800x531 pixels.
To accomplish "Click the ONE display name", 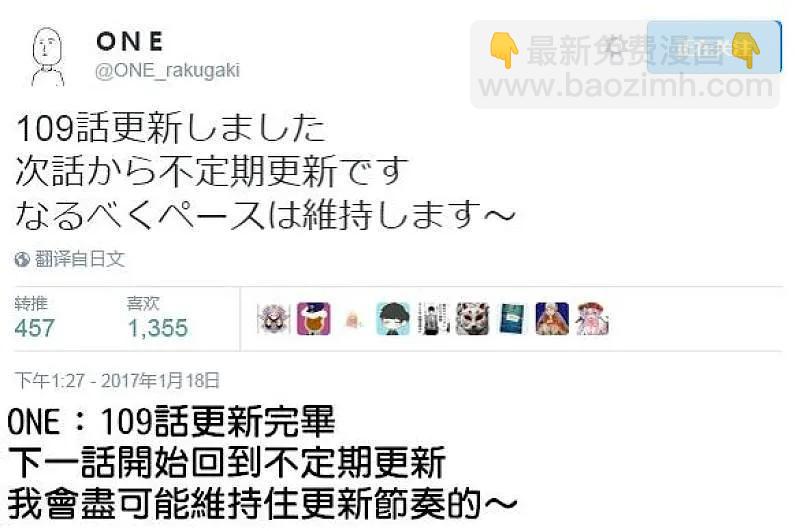I will 130,41.
